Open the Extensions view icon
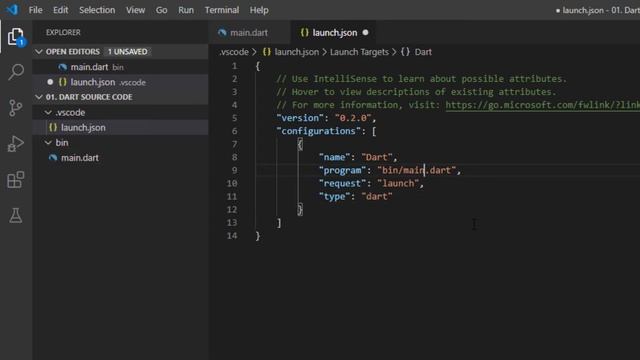 tap(16, 180)
